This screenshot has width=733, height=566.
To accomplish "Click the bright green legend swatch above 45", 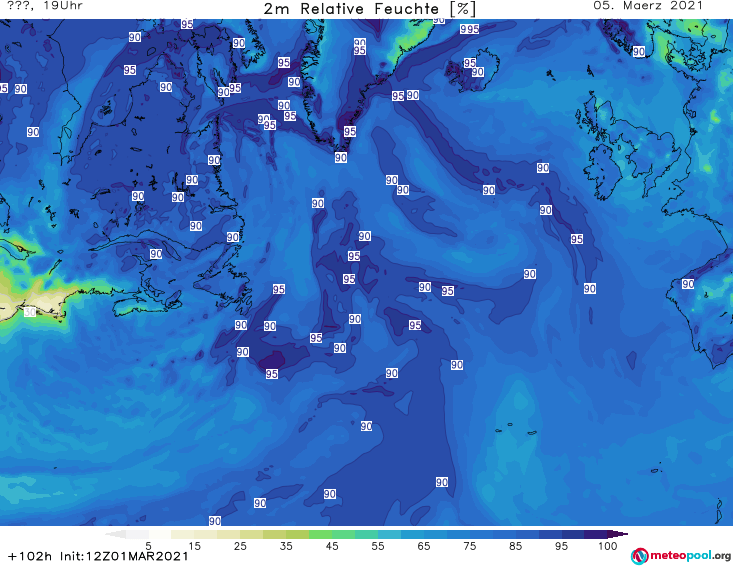I will coord(320,534).
